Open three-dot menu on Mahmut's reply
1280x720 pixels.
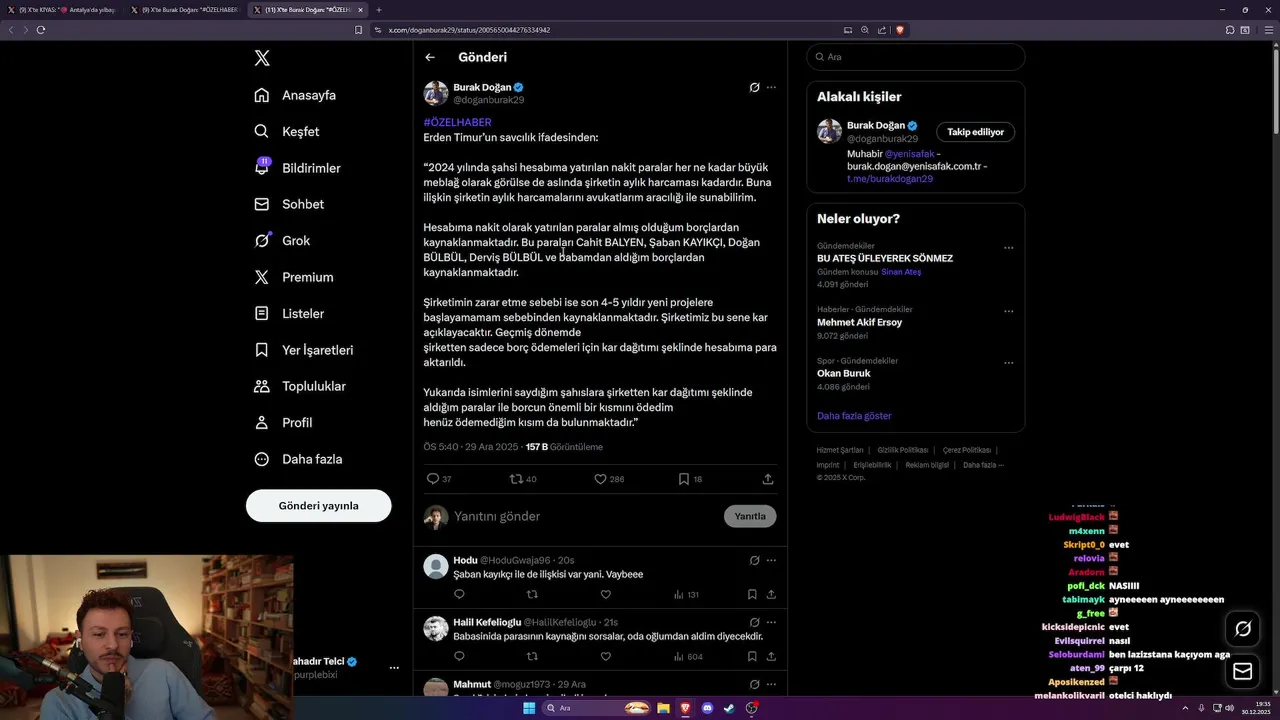[x=771, y=684]
